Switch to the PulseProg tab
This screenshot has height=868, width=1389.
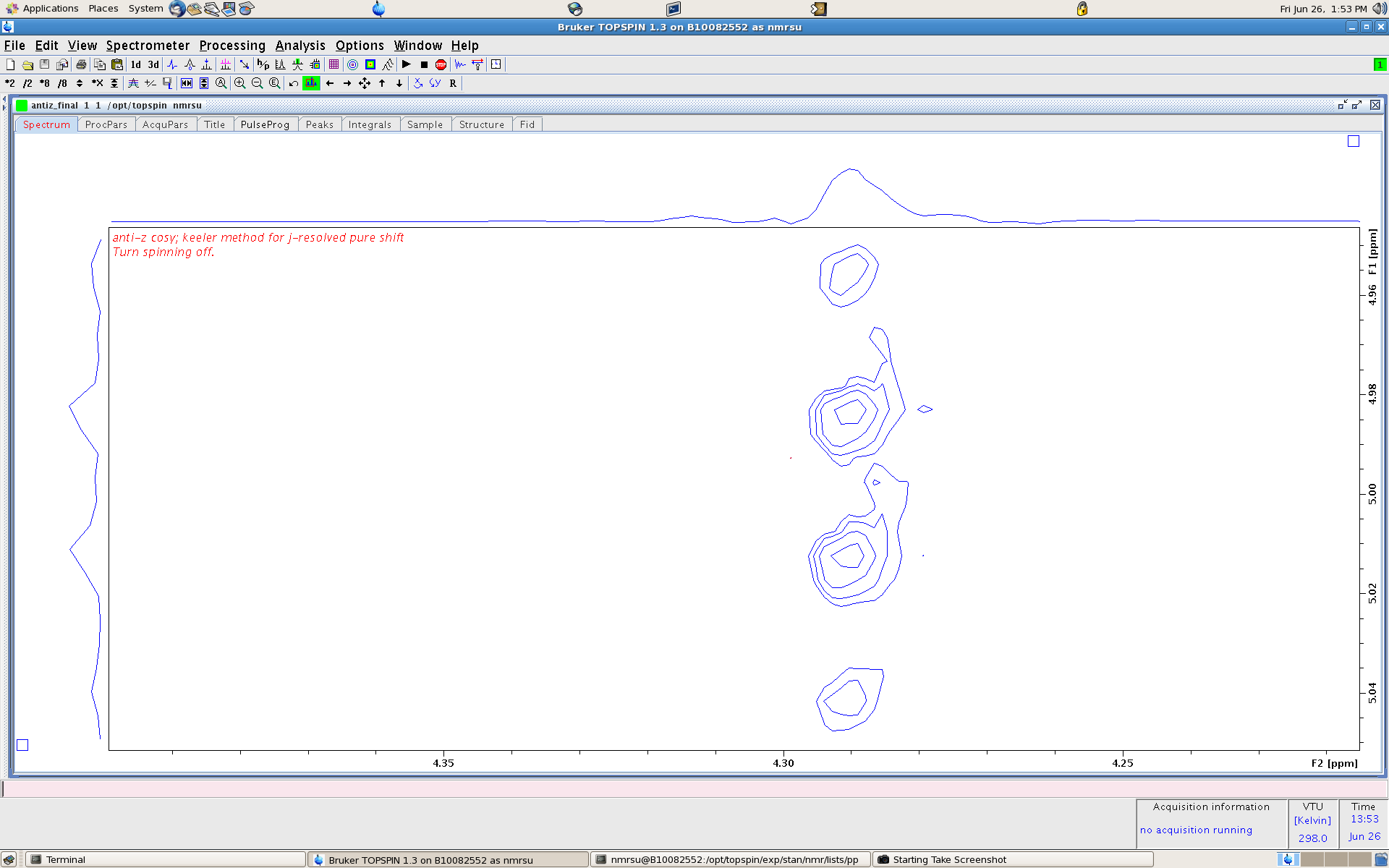tap(266, 124)
